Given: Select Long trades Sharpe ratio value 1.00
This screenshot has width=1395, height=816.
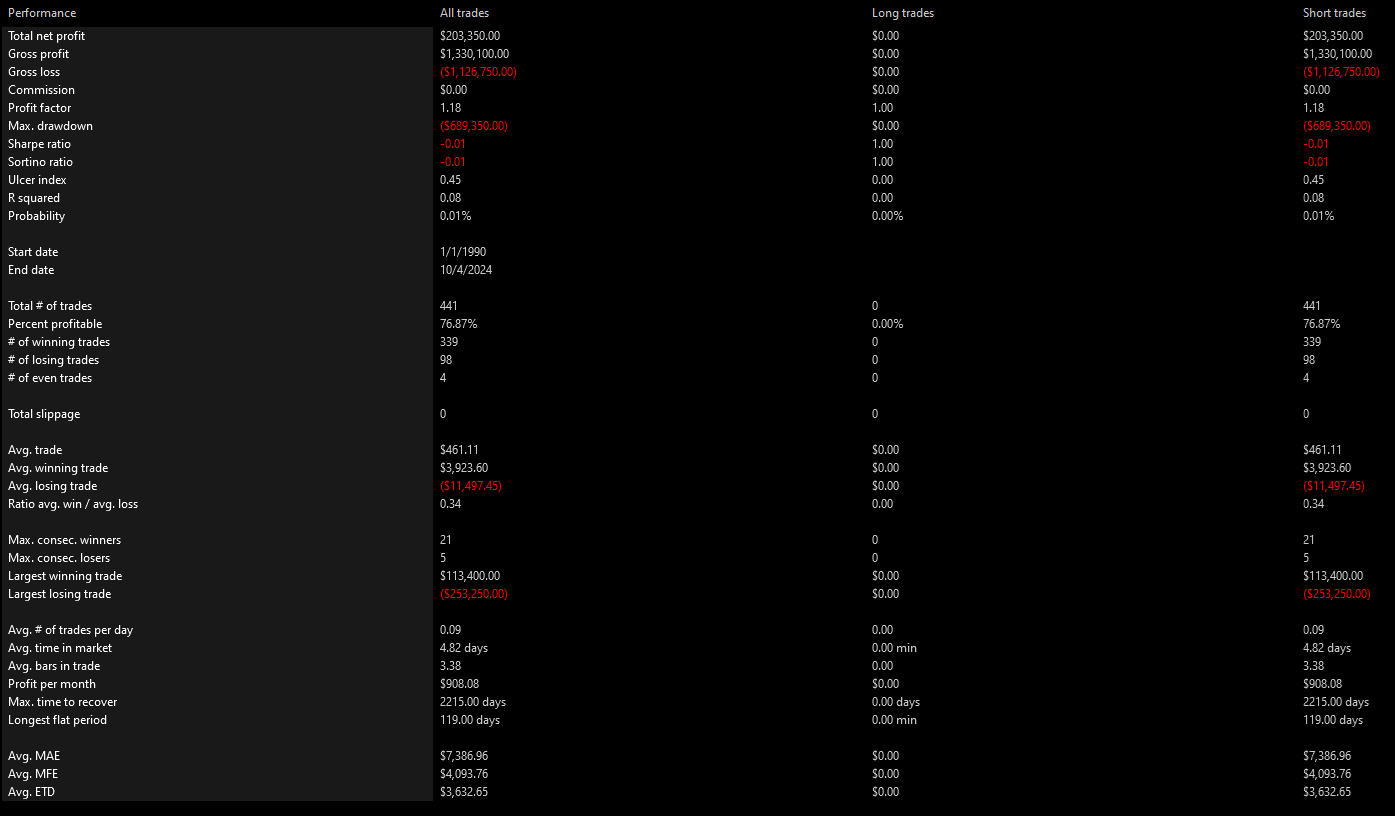Looking at the screenshot, I should (x=883, y=144).
